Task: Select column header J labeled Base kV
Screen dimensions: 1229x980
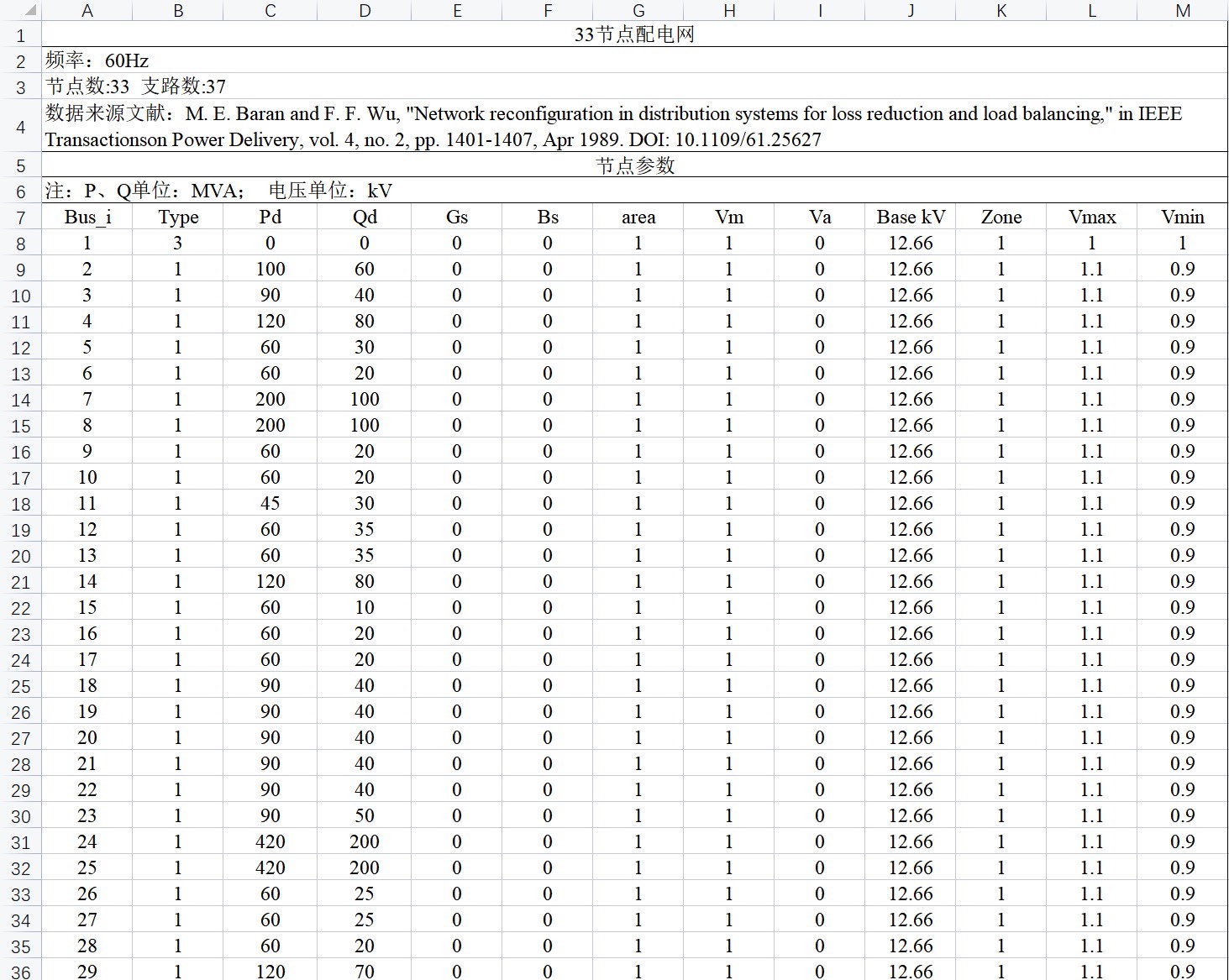Action: pos(911,11)
